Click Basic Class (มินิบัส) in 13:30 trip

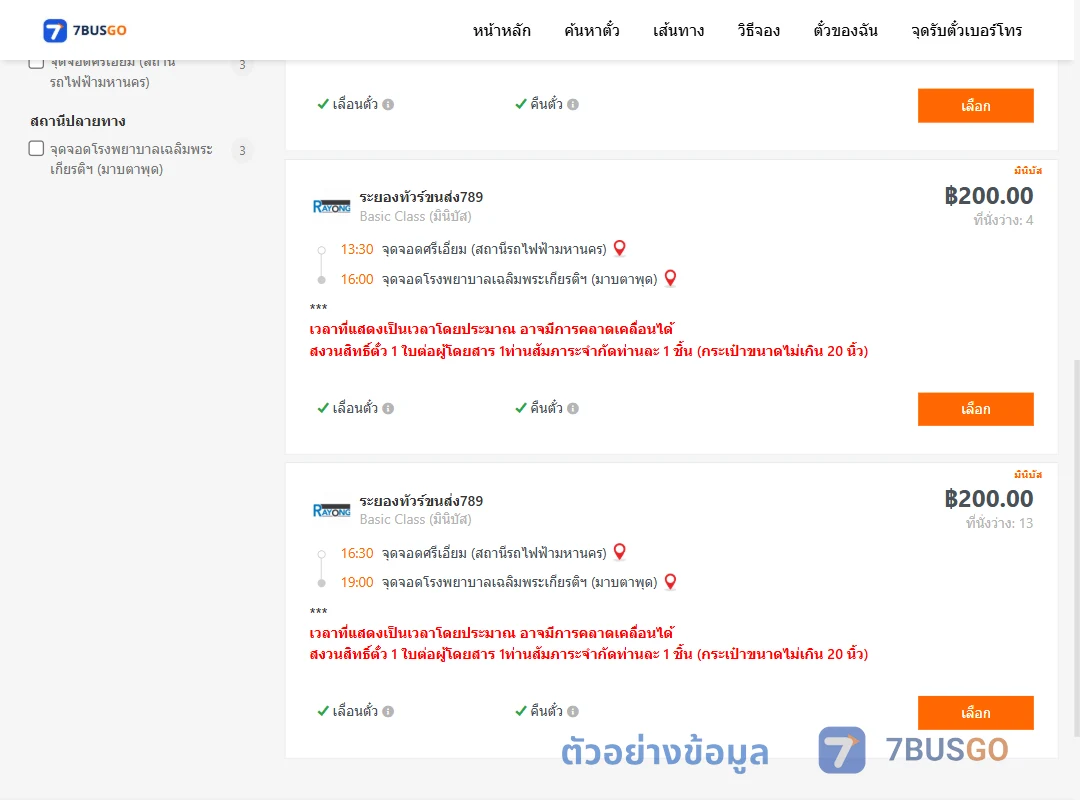point(415,216)
